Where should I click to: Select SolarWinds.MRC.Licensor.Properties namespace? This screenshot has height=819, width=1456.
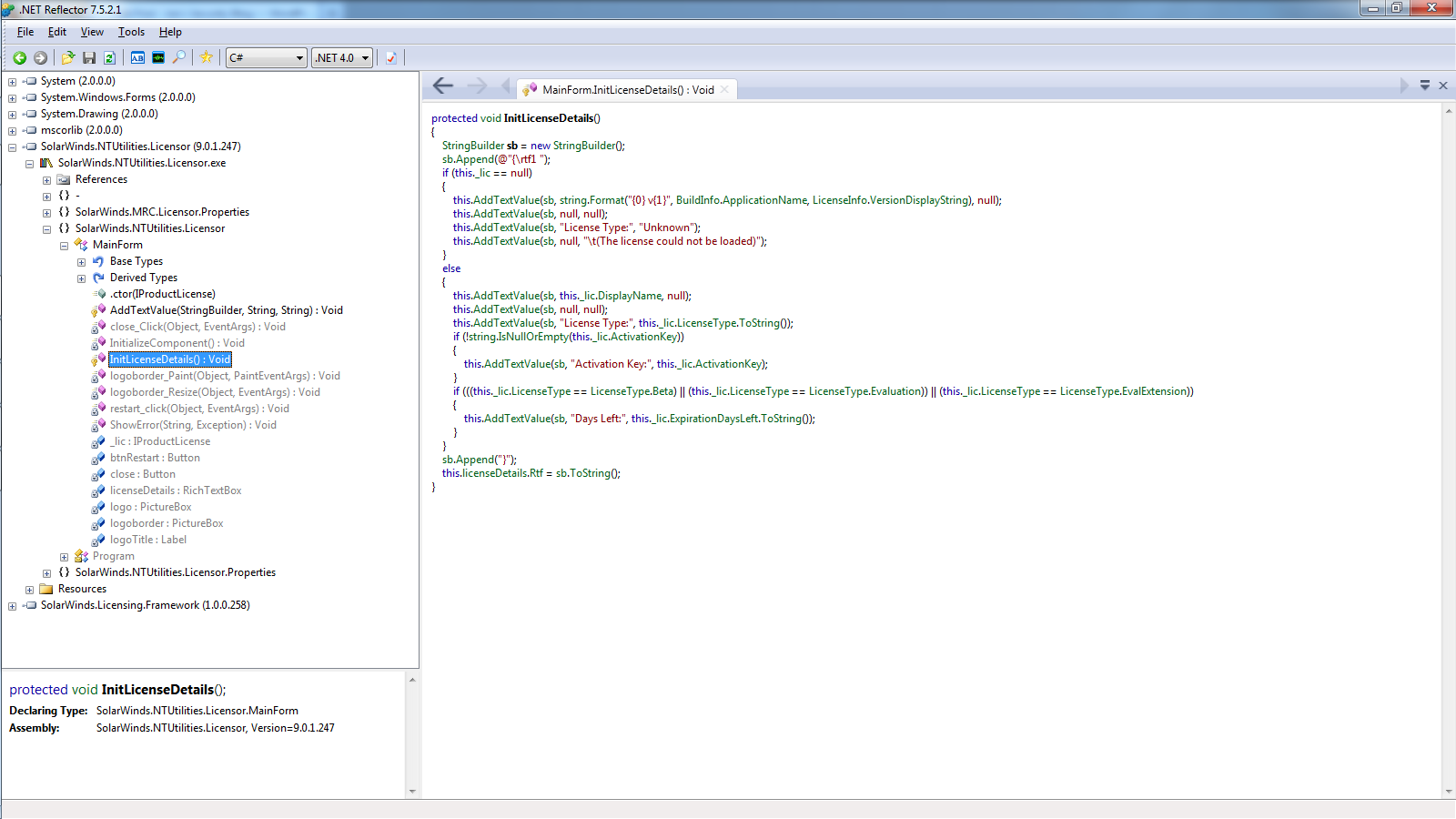pos(162,212)
